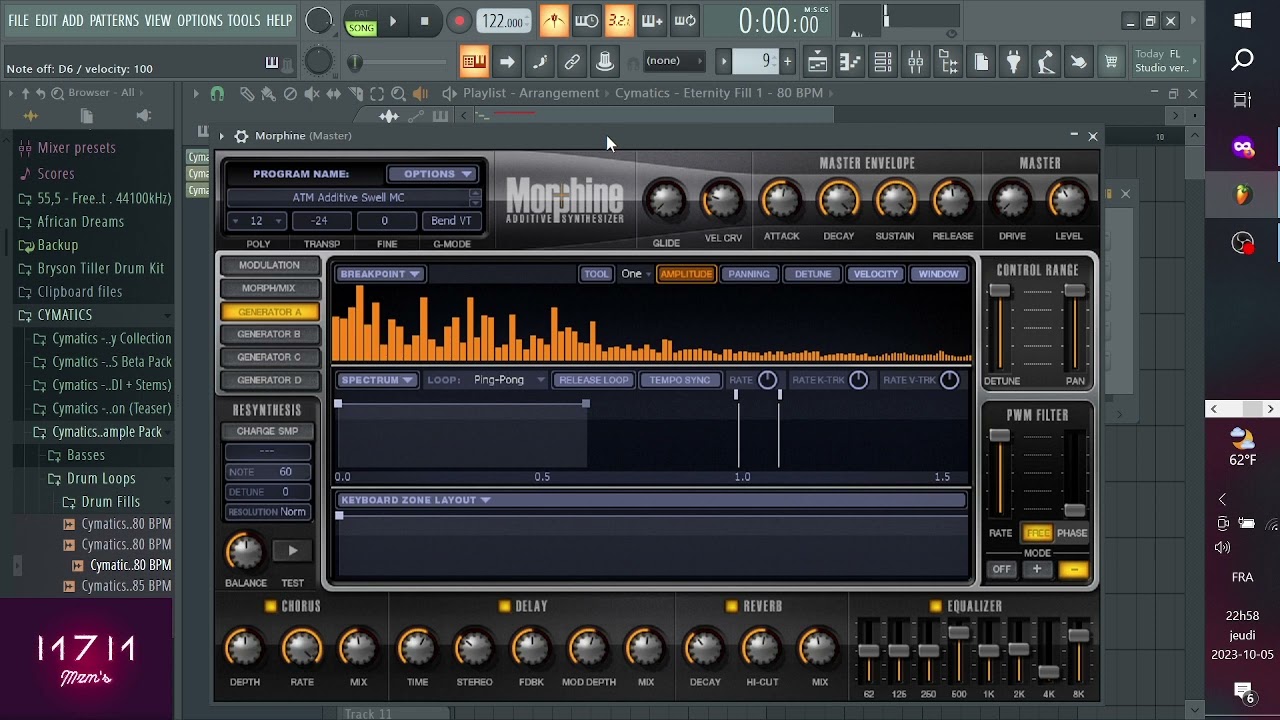Click the FL Studio fruit taskbar icon

[x=1243, y=195]
